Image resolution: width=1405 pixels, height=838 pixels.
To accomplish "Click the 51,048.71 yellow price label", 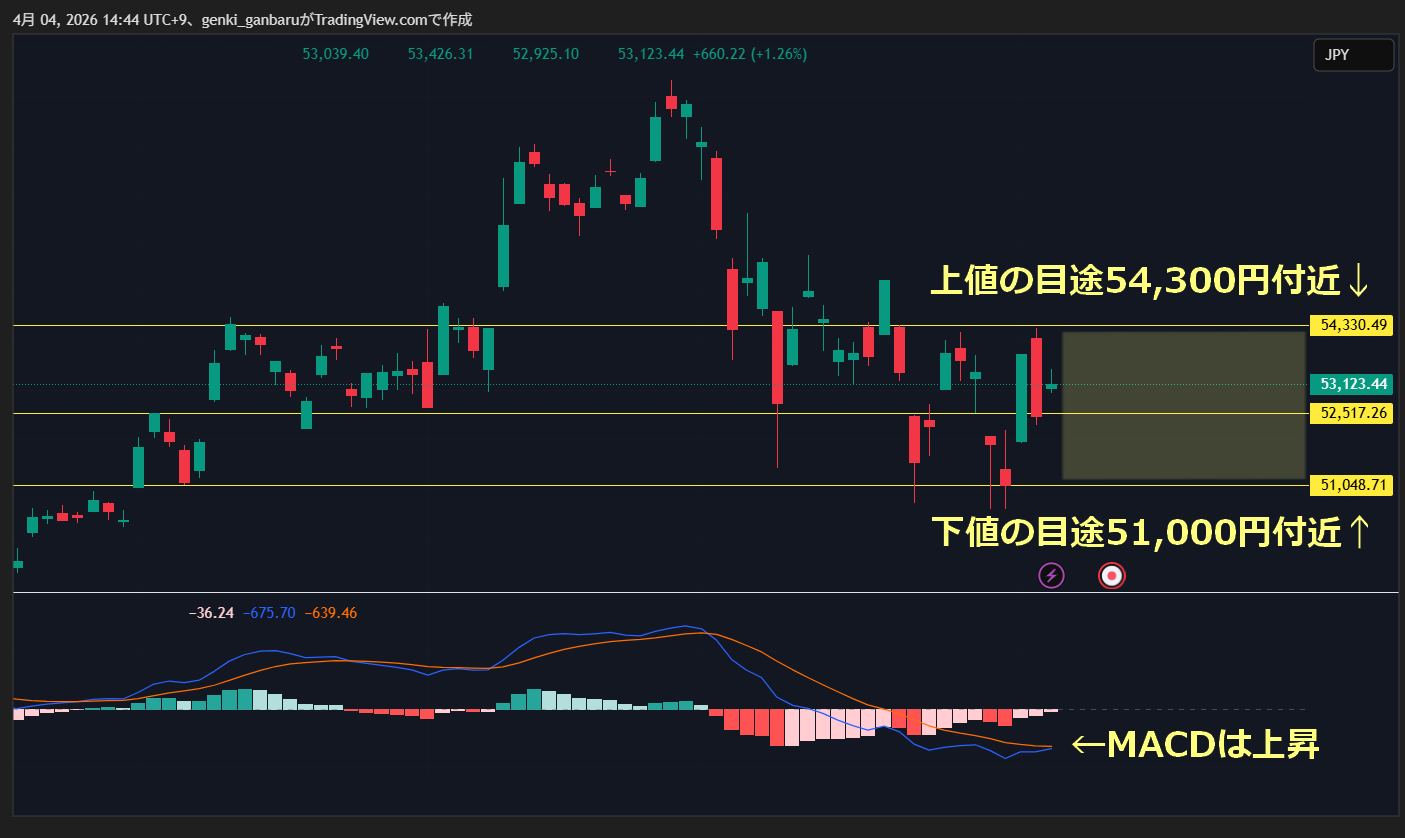I will [1349, 485].
